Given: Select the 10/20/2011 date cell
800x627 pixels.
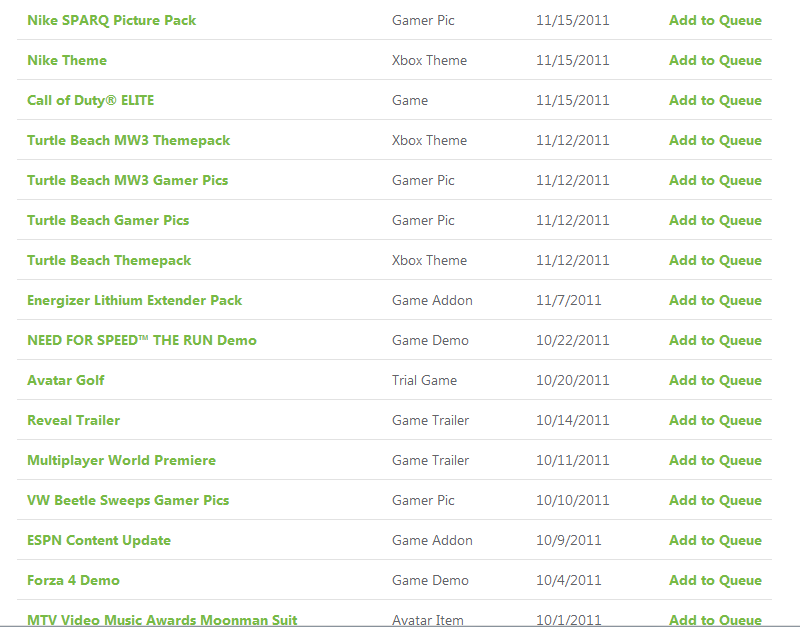Looking at the screenshot, I should pos(572,380).
